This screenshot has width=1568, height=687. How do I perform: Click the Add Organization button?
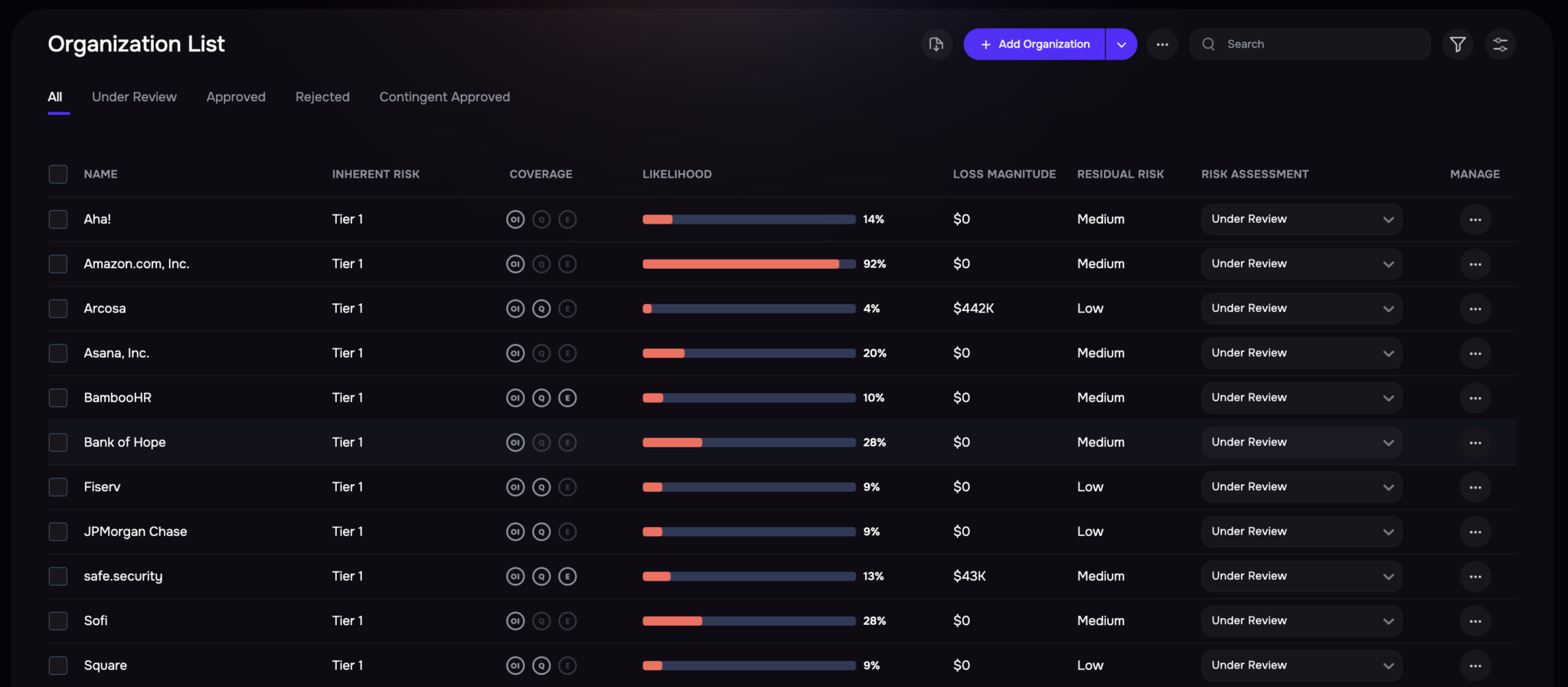pos(1034,44)
